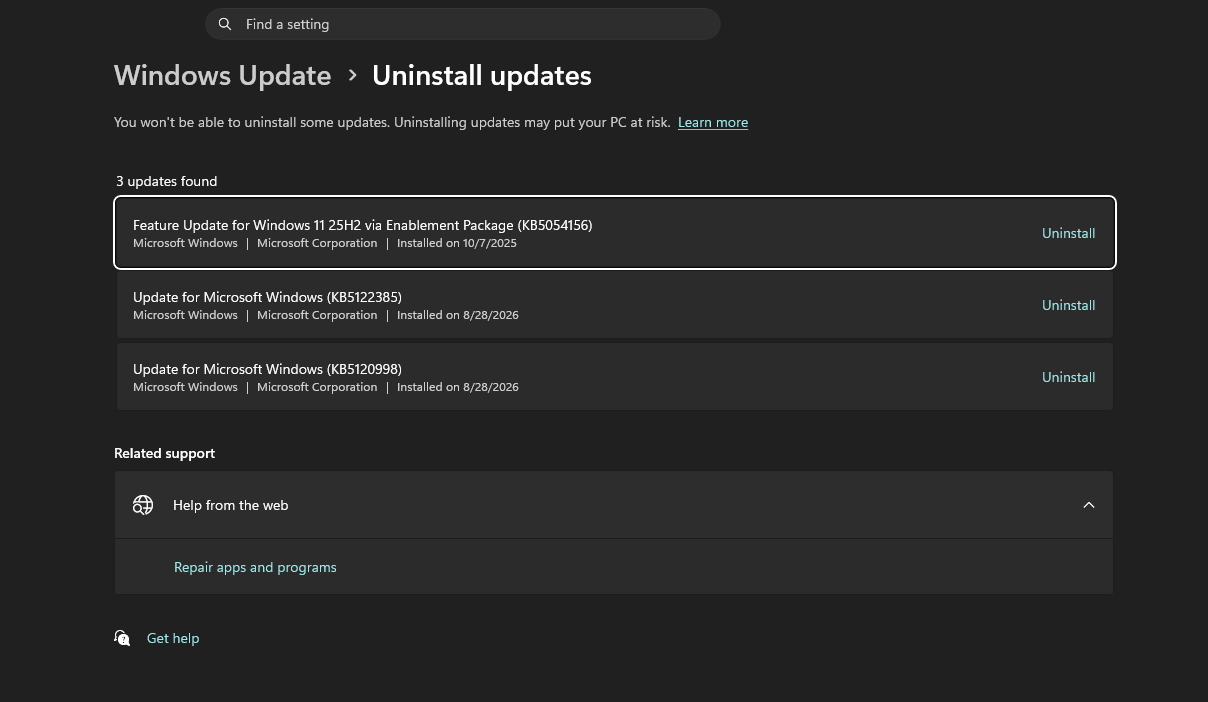Go back to Windows Update breadcrumb
1208x702 pixels.
click(x=222, y=75)
